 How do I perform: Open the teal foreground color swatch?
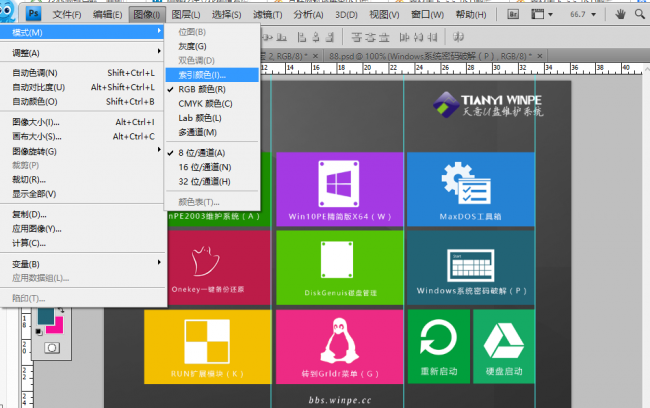tap(46, 316)
